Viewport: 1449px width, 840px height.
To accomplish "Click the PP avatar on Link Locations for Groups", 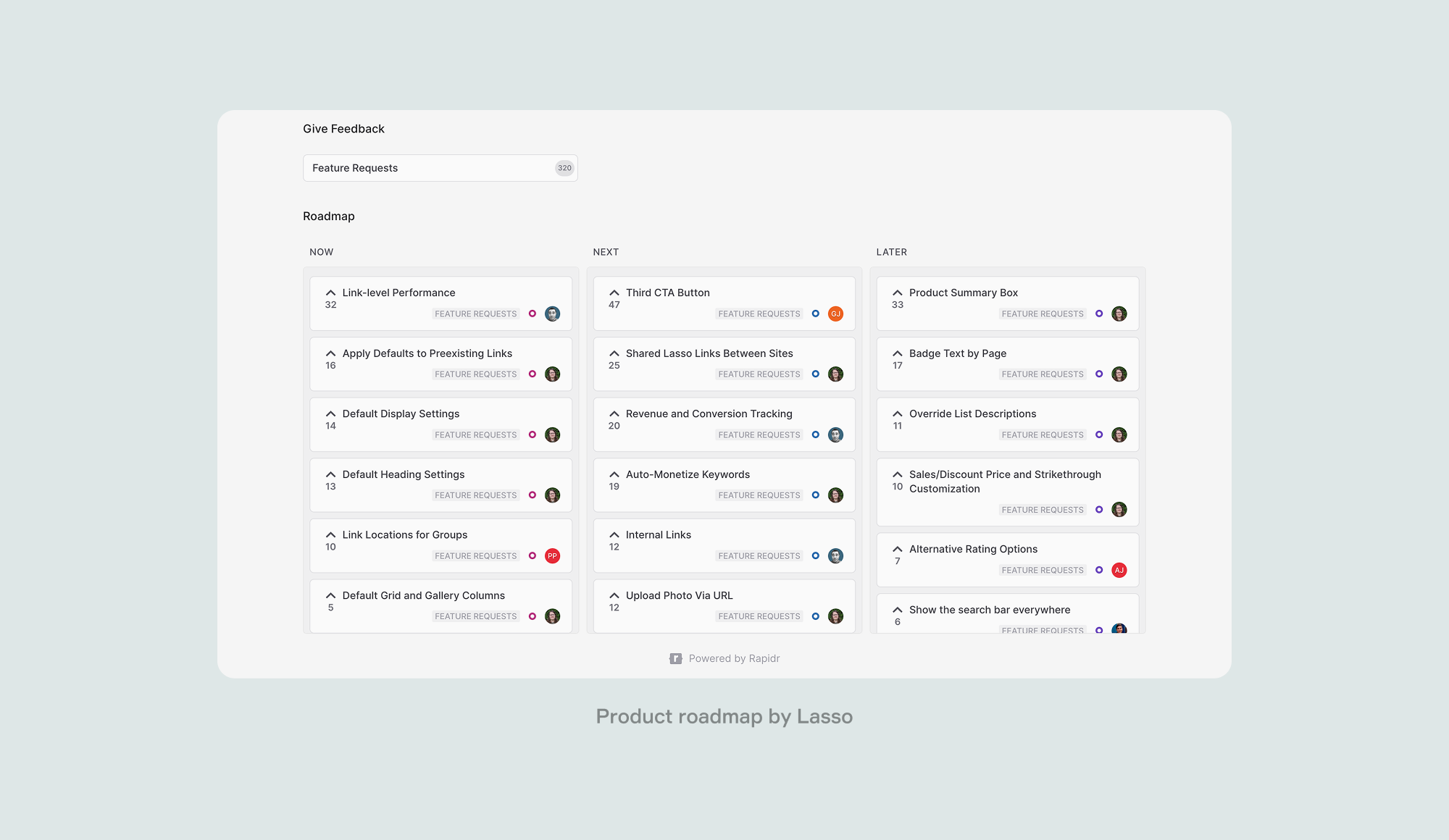I will coord(552,555).
